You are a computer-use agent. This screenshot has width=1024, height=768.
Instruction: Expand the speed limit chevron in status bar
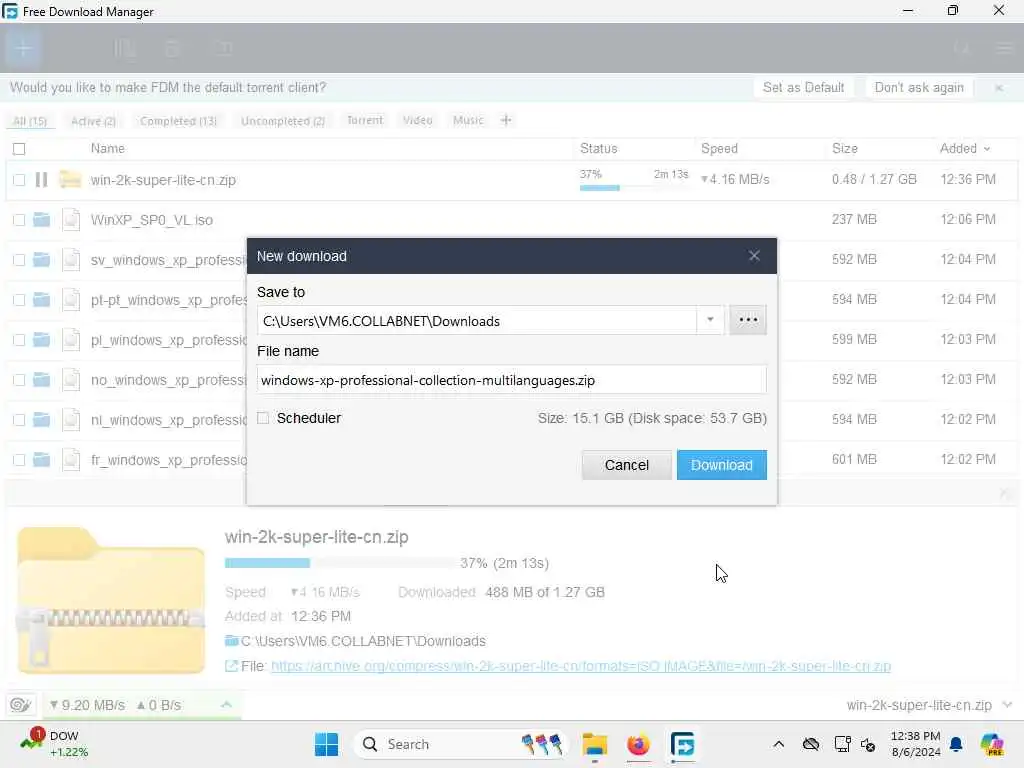226,705
